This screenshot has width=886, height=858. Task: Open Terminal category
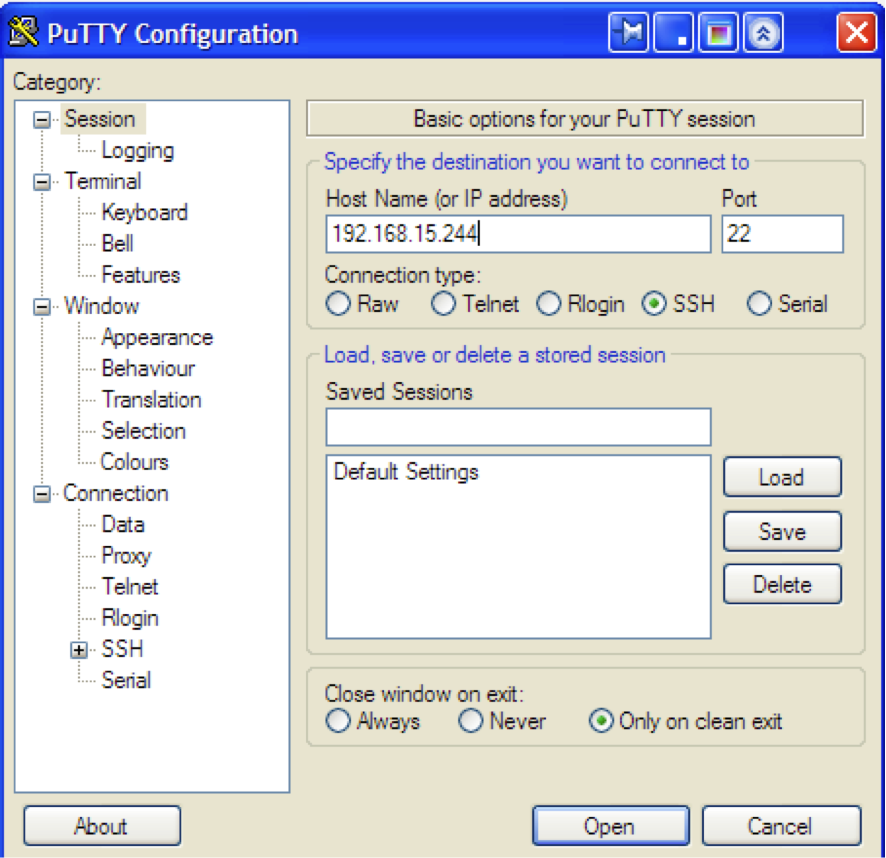pos(102,181)
